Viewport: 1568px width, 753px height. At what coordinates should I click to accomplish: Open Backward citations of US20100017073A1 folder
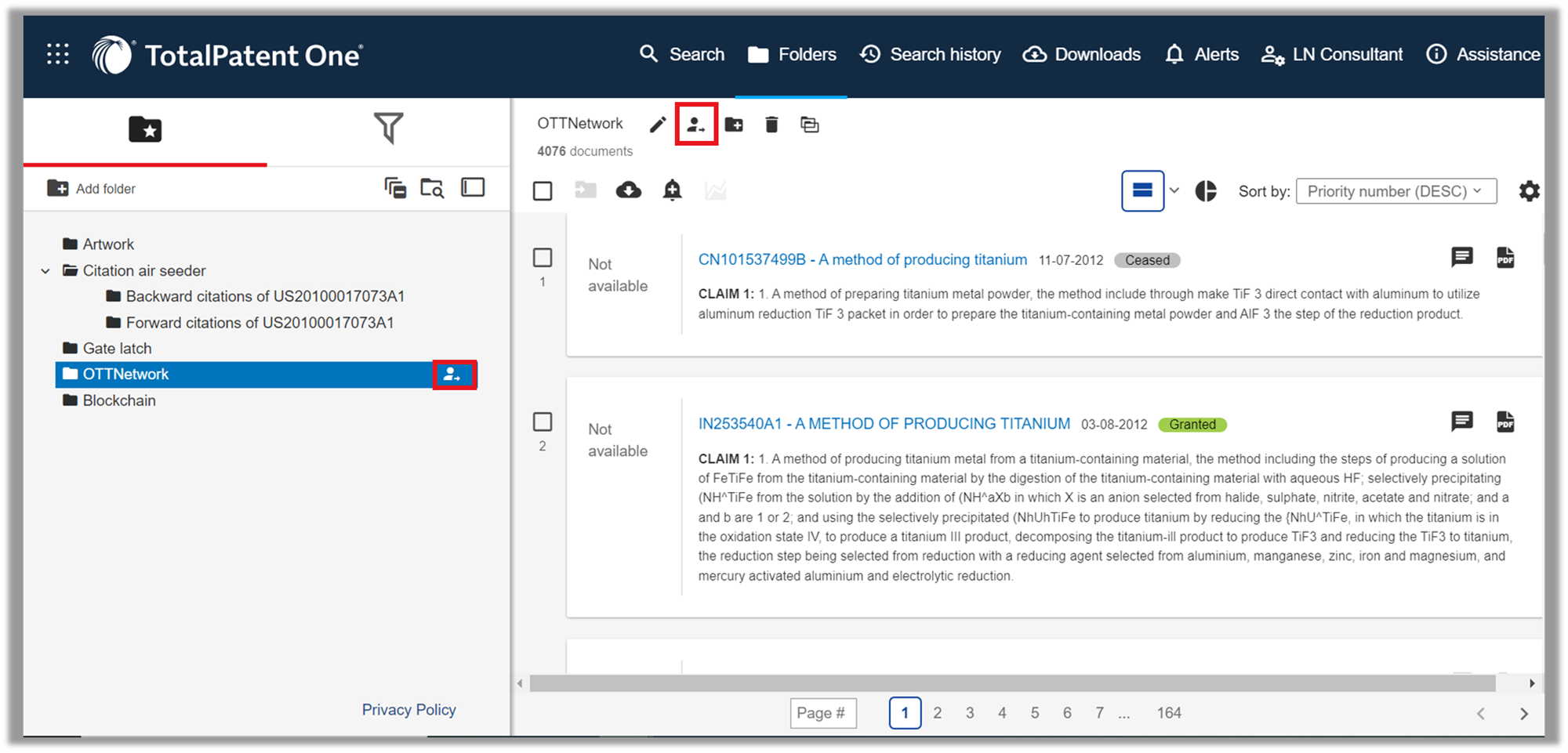coord(256,296)
